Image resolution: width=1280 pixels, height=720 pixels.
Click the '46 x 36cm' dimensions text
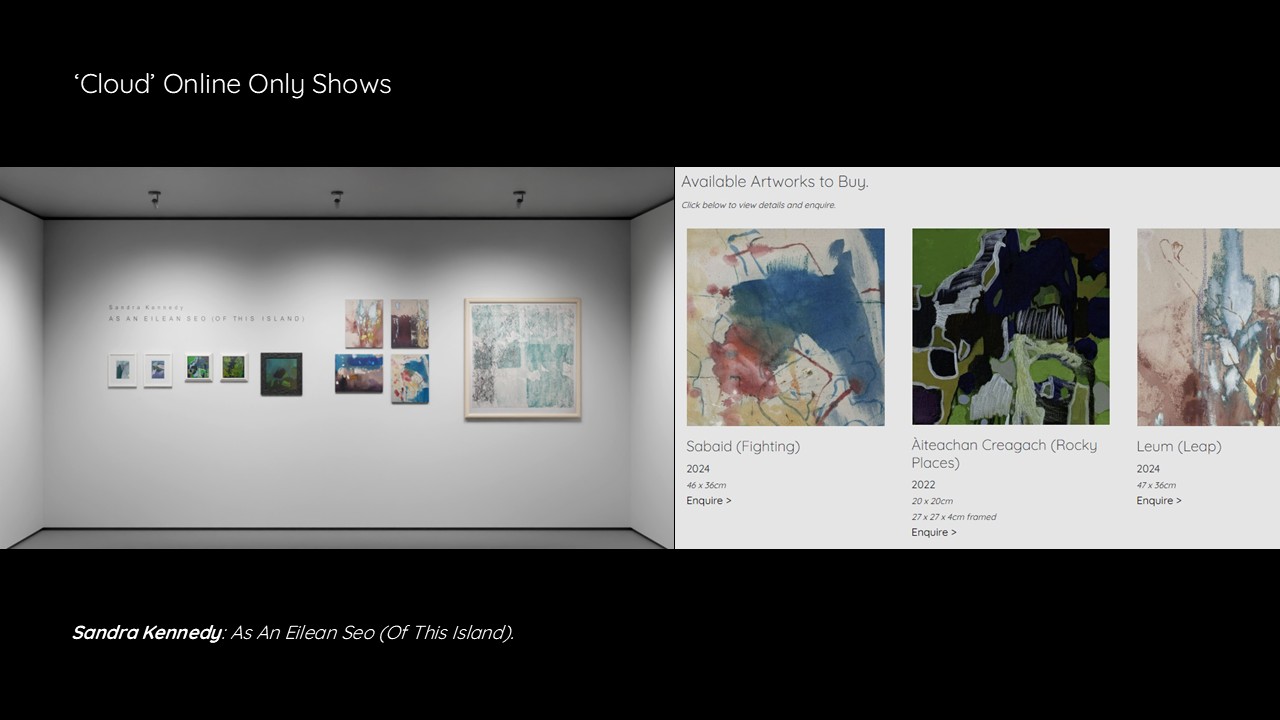(706, 485)
